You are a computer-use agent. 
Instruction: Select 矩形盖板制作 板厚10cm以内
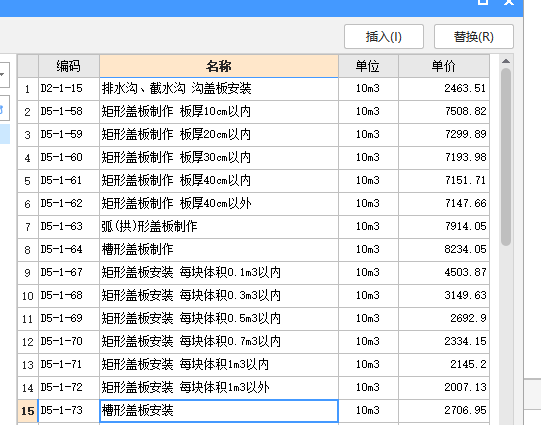(219, 112)
